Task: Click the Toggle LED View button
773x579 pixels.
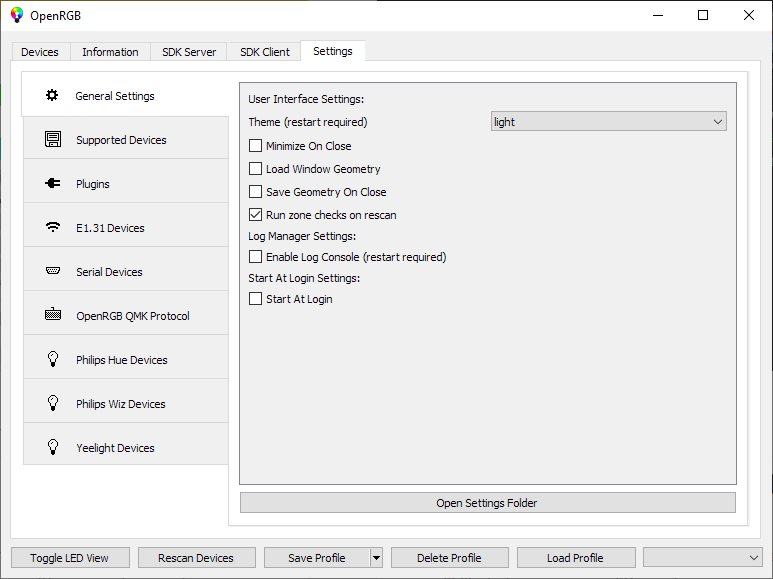Action: pyautogui.click(x=69, y=558)
